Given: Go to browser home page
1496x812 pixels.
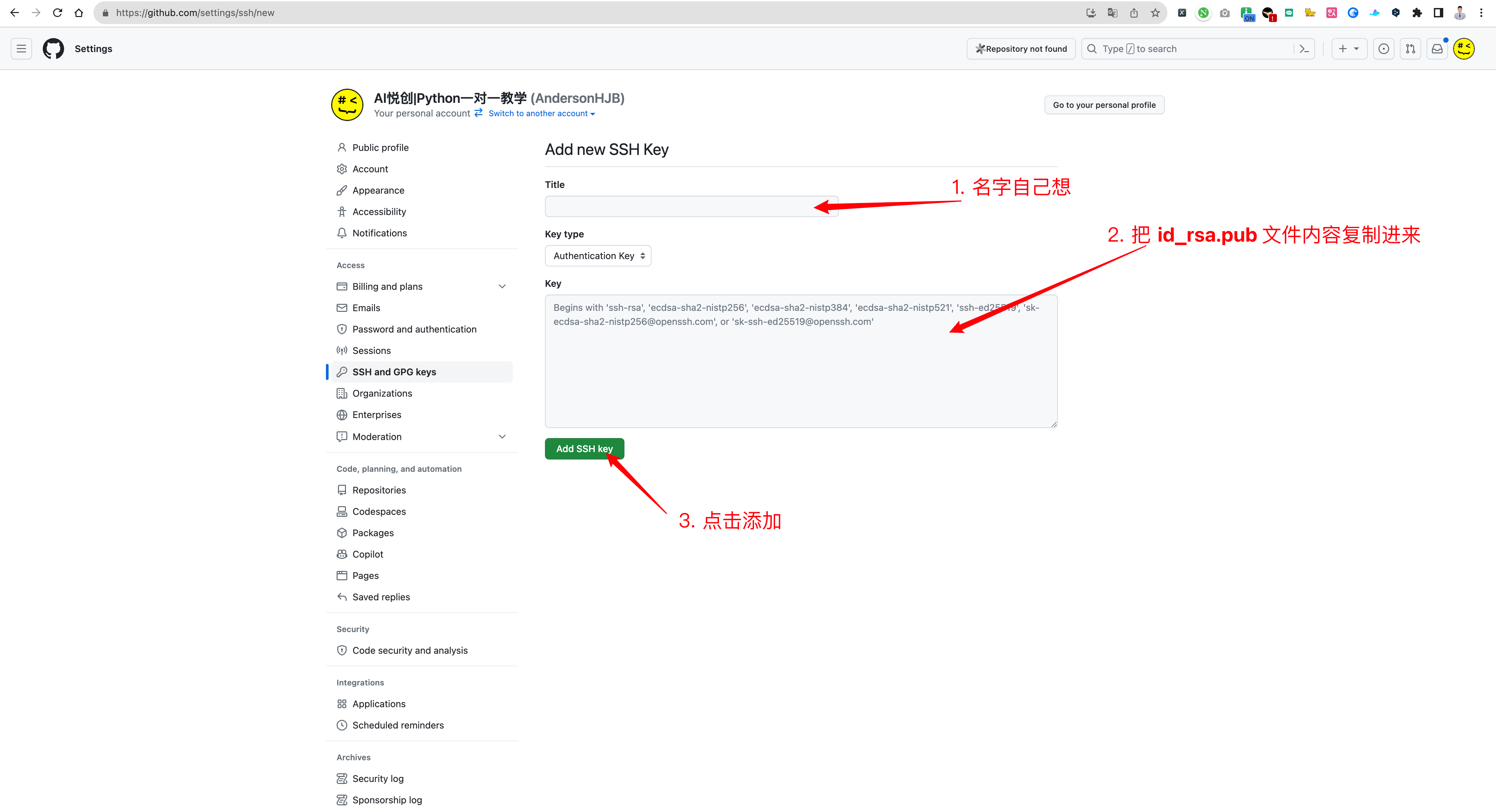Looking at the screenshot, I should point(79,13).
